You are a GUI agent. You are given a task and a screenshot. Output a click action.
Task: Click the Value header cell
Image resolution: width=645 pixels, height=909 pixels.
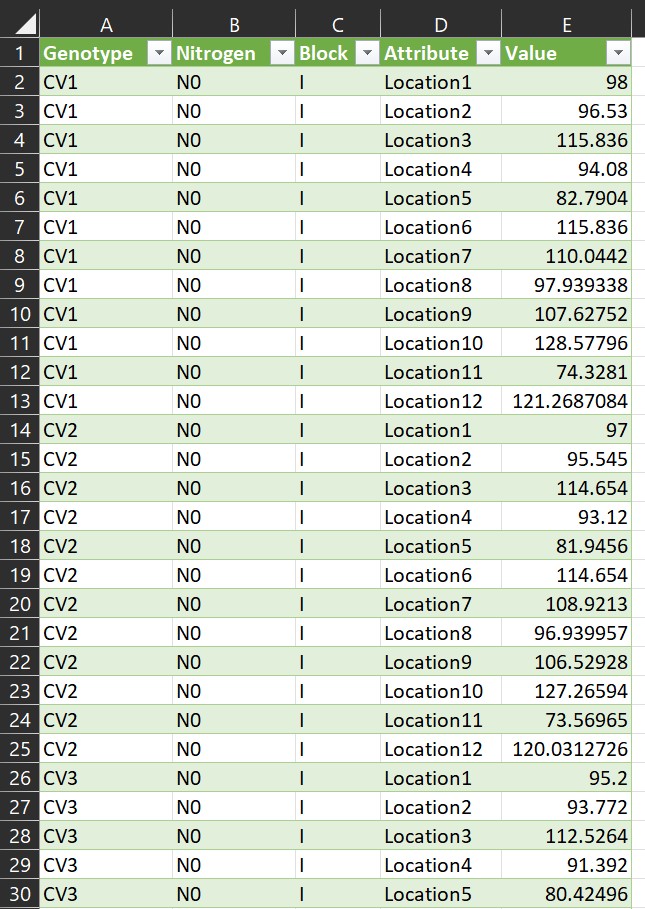tap(550, 54)
